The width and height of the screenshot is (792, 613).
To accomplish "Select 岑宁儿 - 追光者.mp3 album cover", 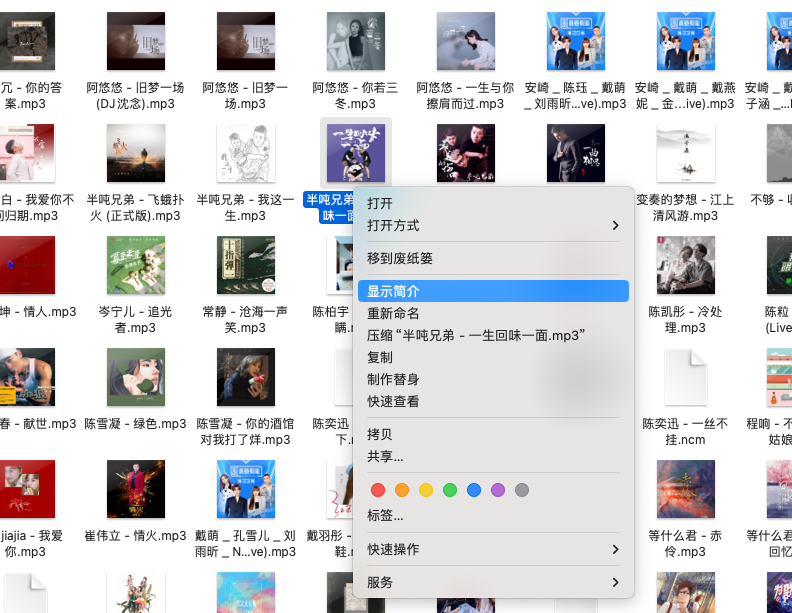I will [136, 265].
